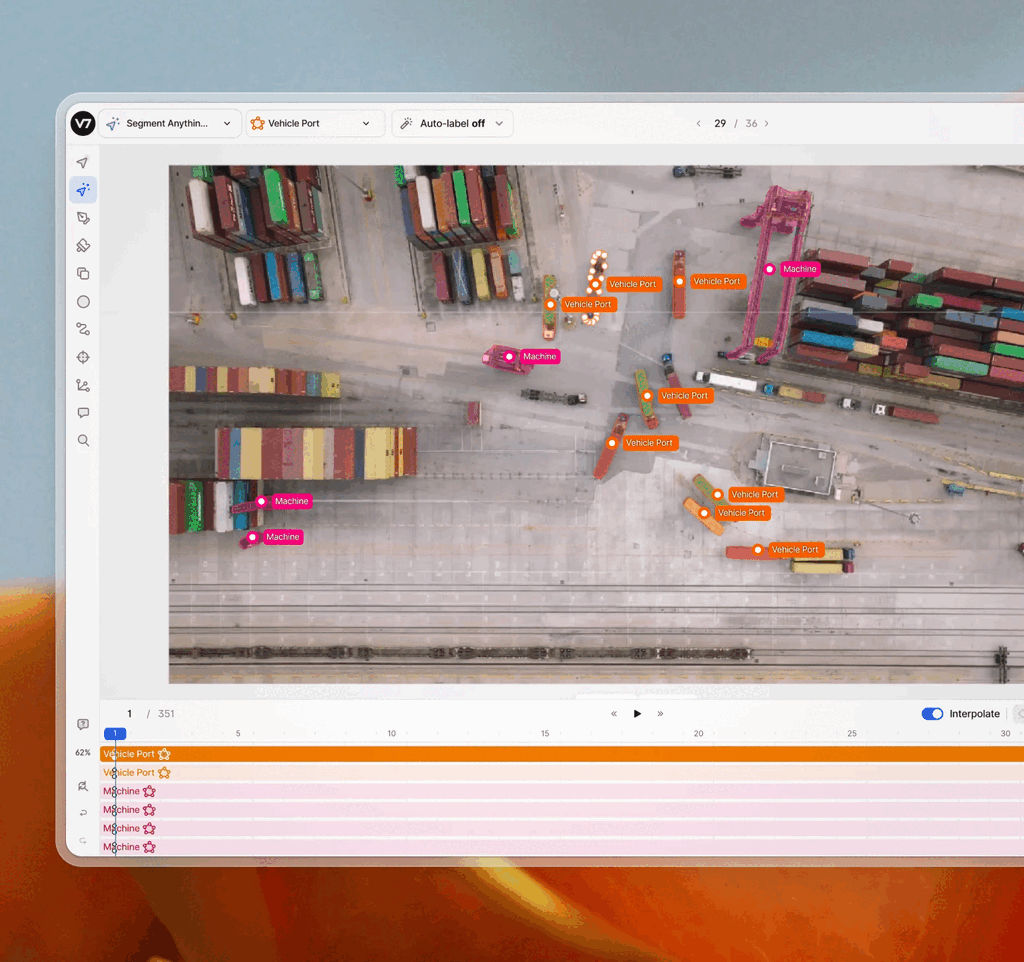Choose the brush tool icon

point(83,246)
